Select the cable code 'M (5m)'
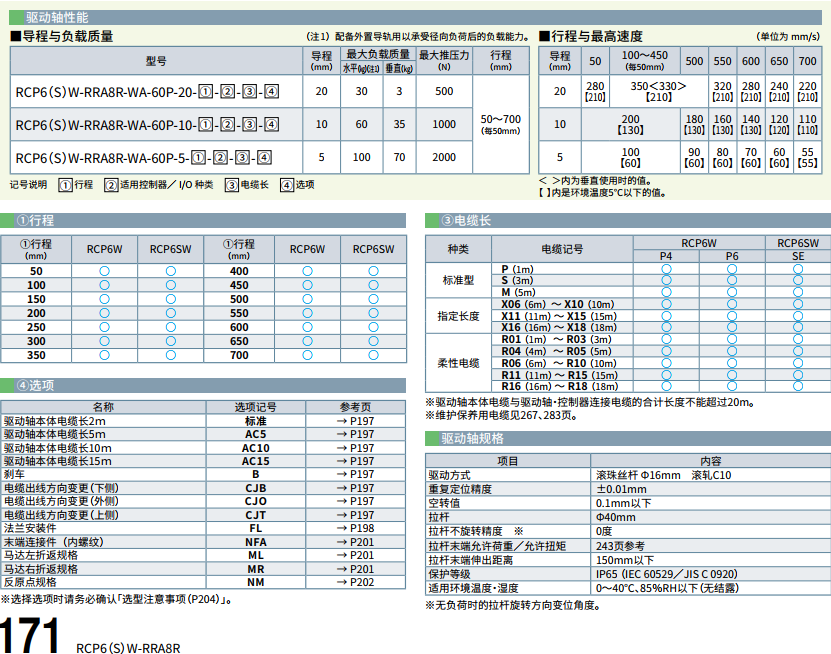Screen dimensions: 831x654 pyautogui.click(x=518, y=292)
